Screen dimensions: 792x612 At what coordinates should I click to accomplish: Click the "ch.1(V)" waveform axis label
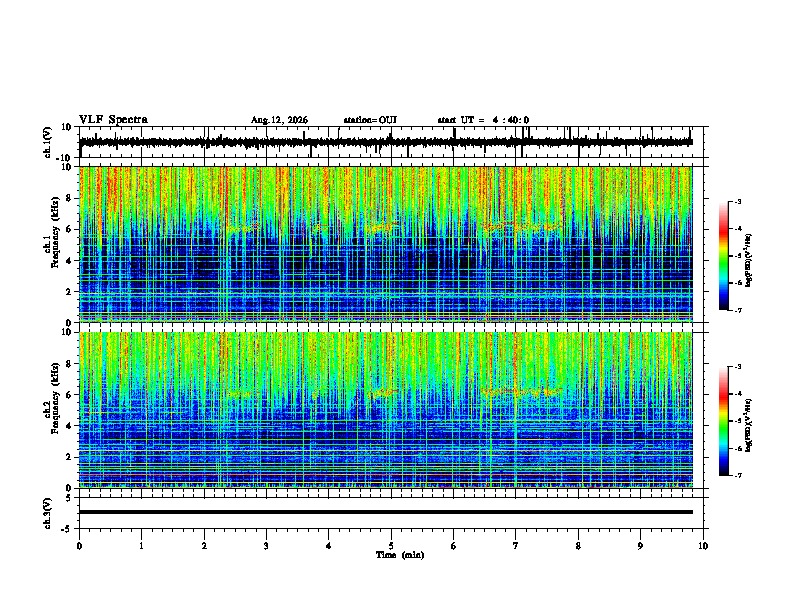pyautogui.click(x=48, y=142)
